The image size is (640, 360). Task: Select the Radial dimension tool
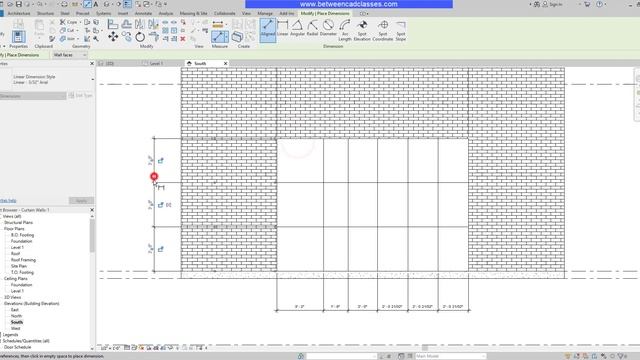(x=312, y=29)
